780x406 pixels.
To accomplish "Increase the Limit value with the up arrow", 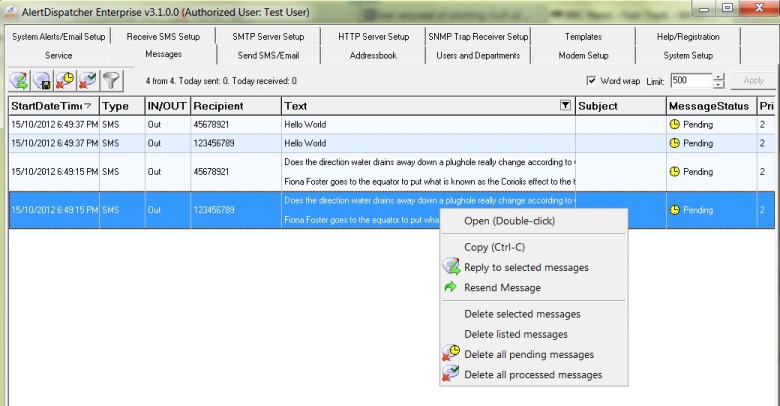I will click(x=718, y=77).
